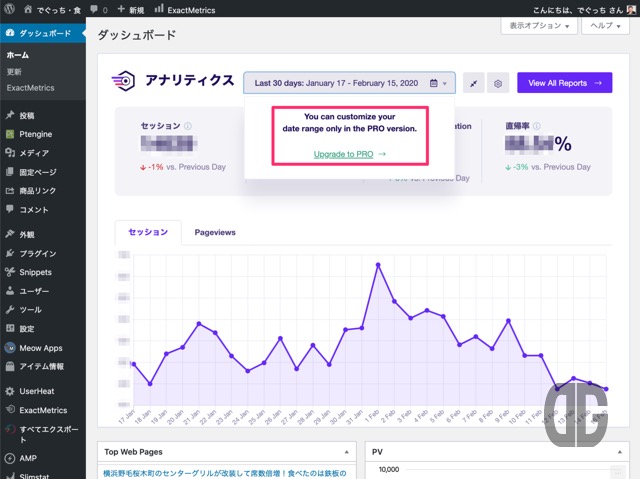Click the 18 Jan data point on chart

coord(150,384)
